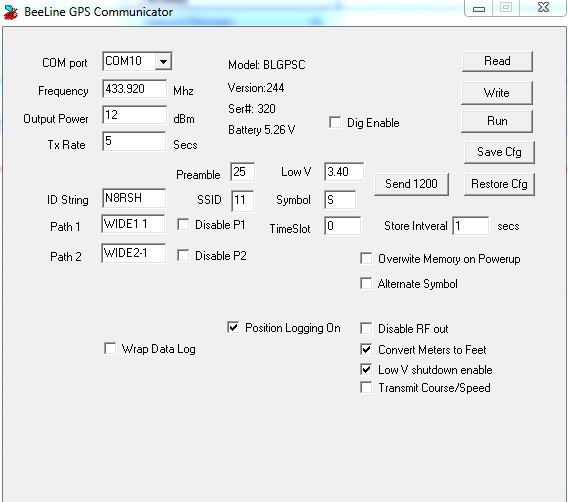Click the Save Cfg button

pyautogui.click(x=499, y=152)
